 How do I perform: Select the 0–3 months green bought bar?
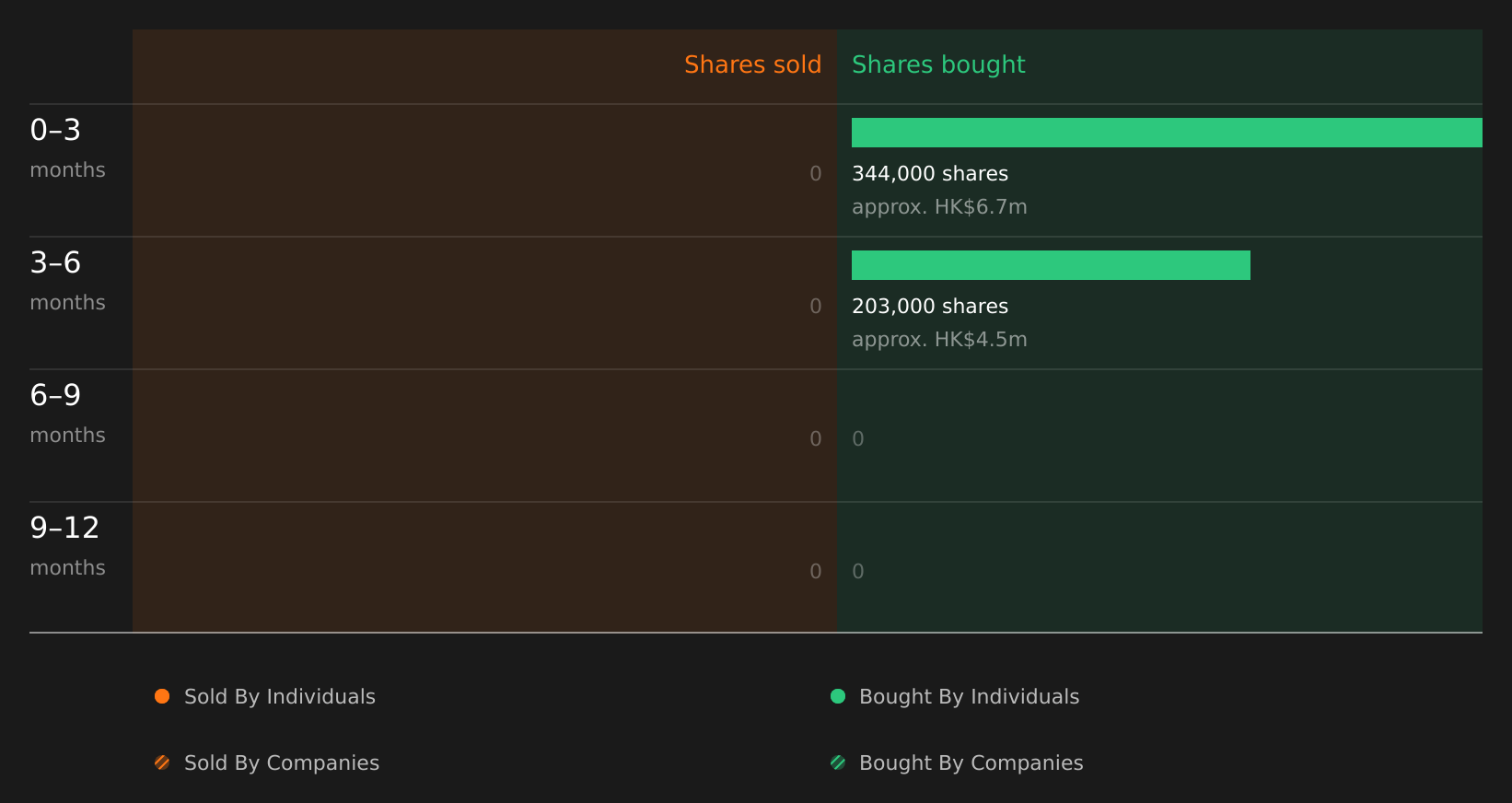1167,133
